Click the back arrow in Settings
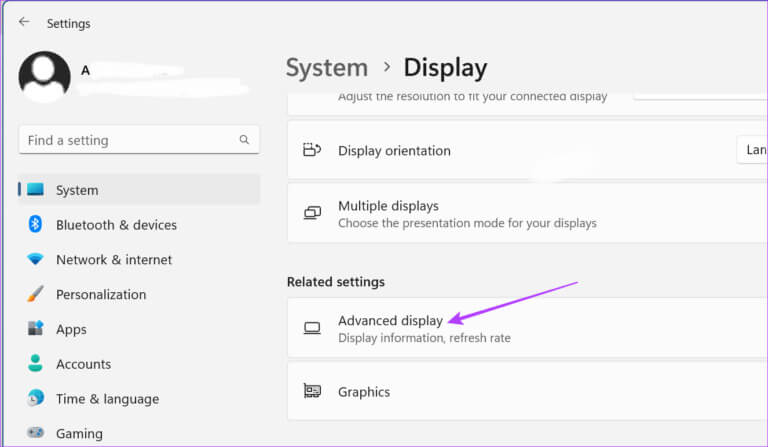The image size is (768, 447). pos(24,22)
